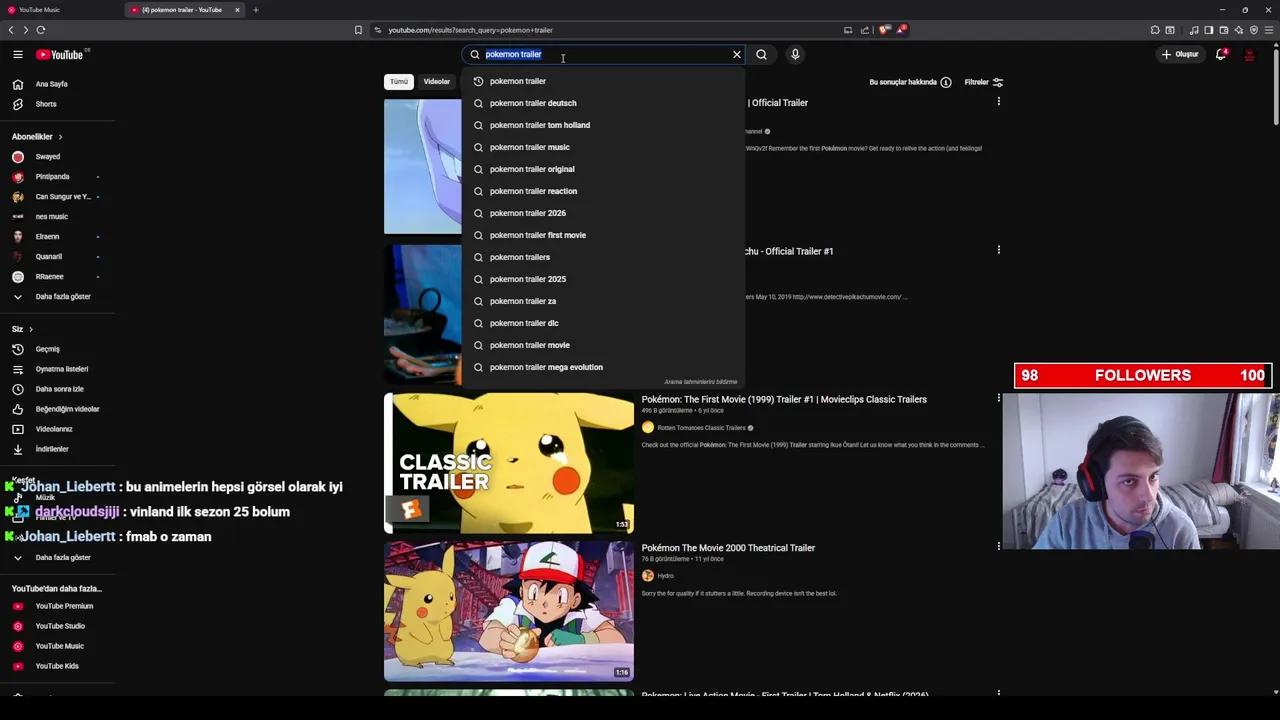Expand the Siz section arrow

pyautogui.click(x=31, y=329)
